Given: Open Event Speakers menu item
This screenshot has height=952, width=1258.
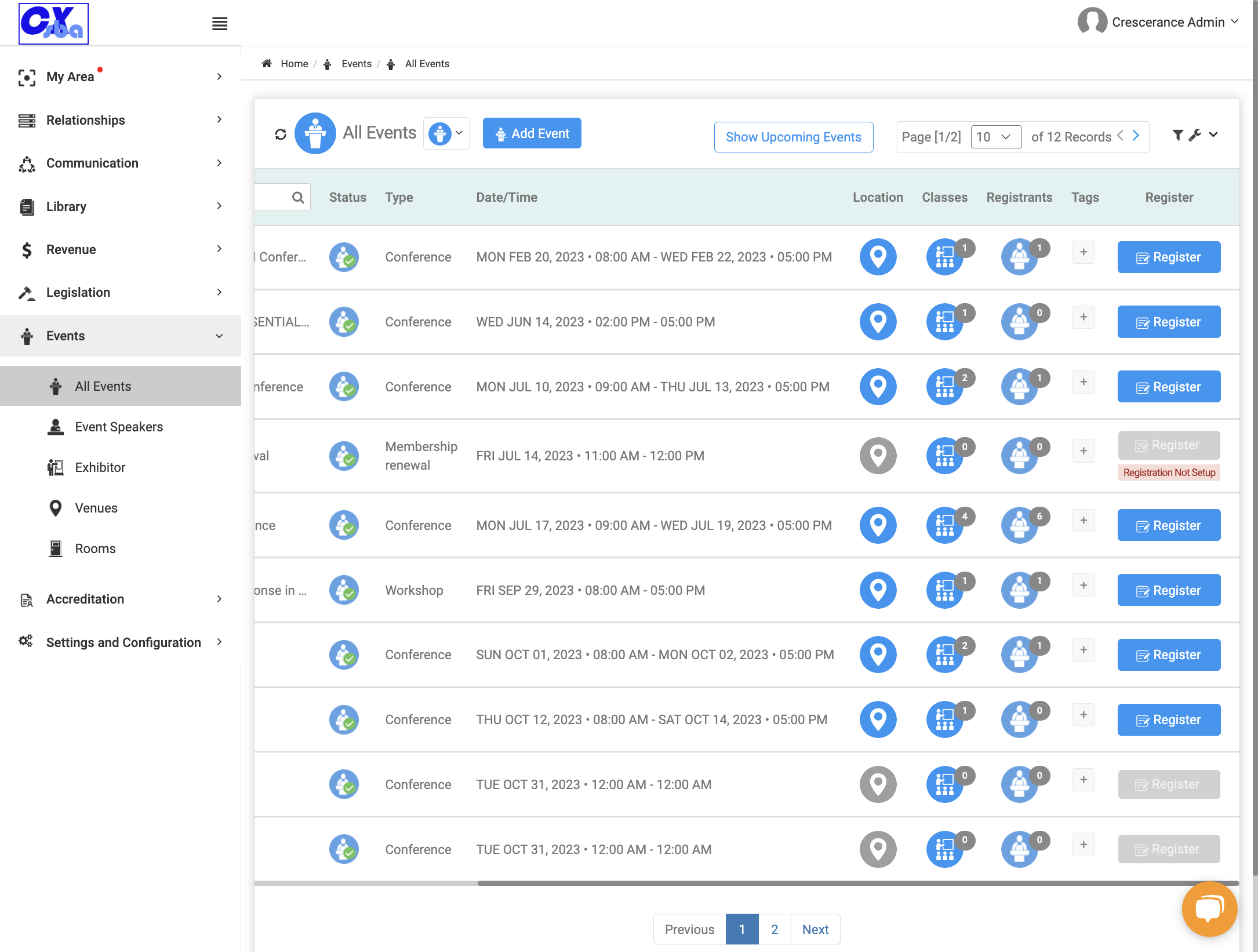Looking at the screenshot, I should [119, 427].
